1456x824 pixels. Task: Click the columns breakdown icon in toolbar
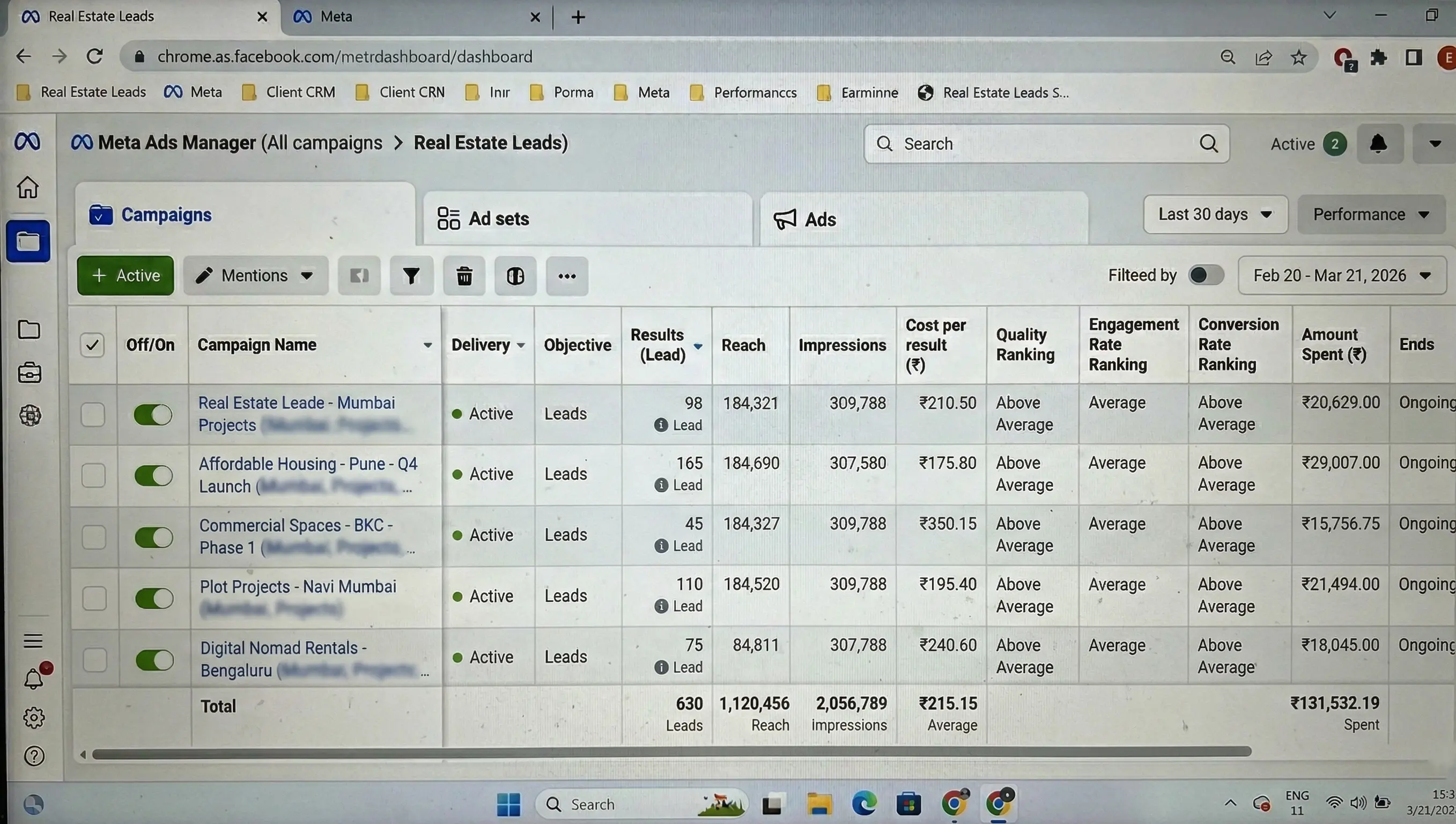(515, 276)
